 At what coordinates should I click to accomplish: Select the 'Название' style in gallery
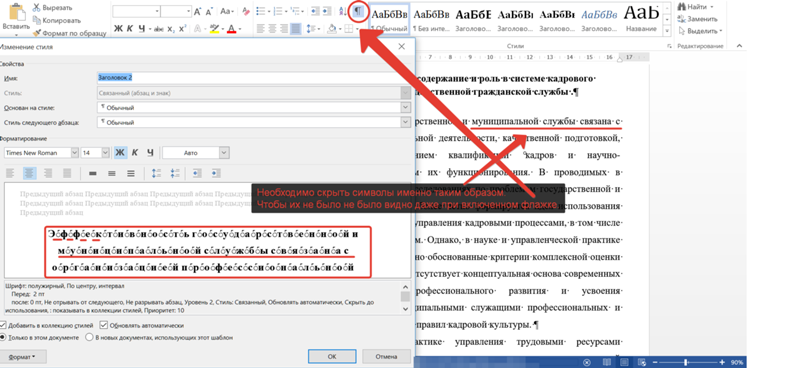click(641, 19)
